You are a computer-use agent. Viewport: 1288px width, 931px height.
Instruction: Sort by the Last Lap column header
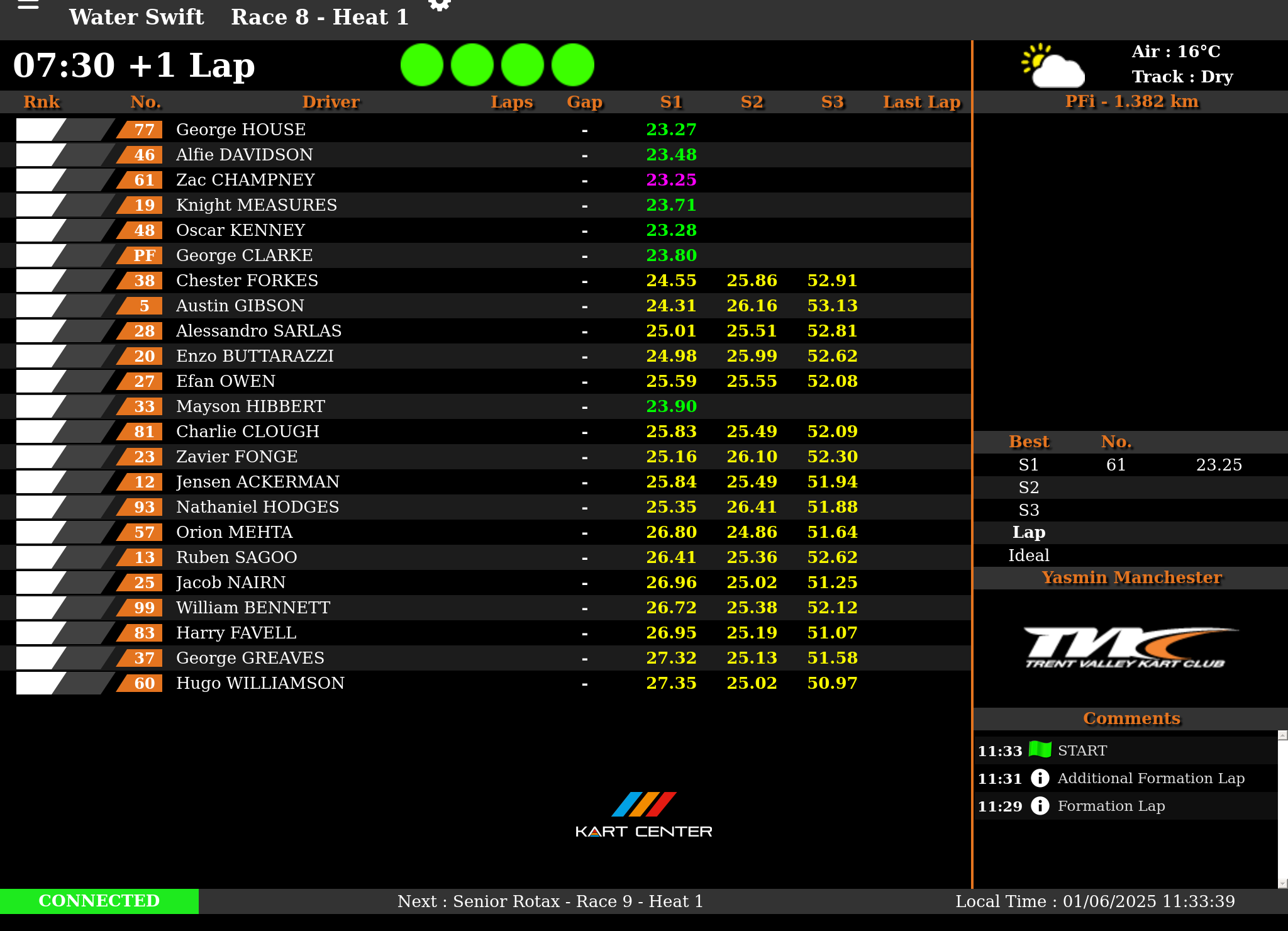921,102
